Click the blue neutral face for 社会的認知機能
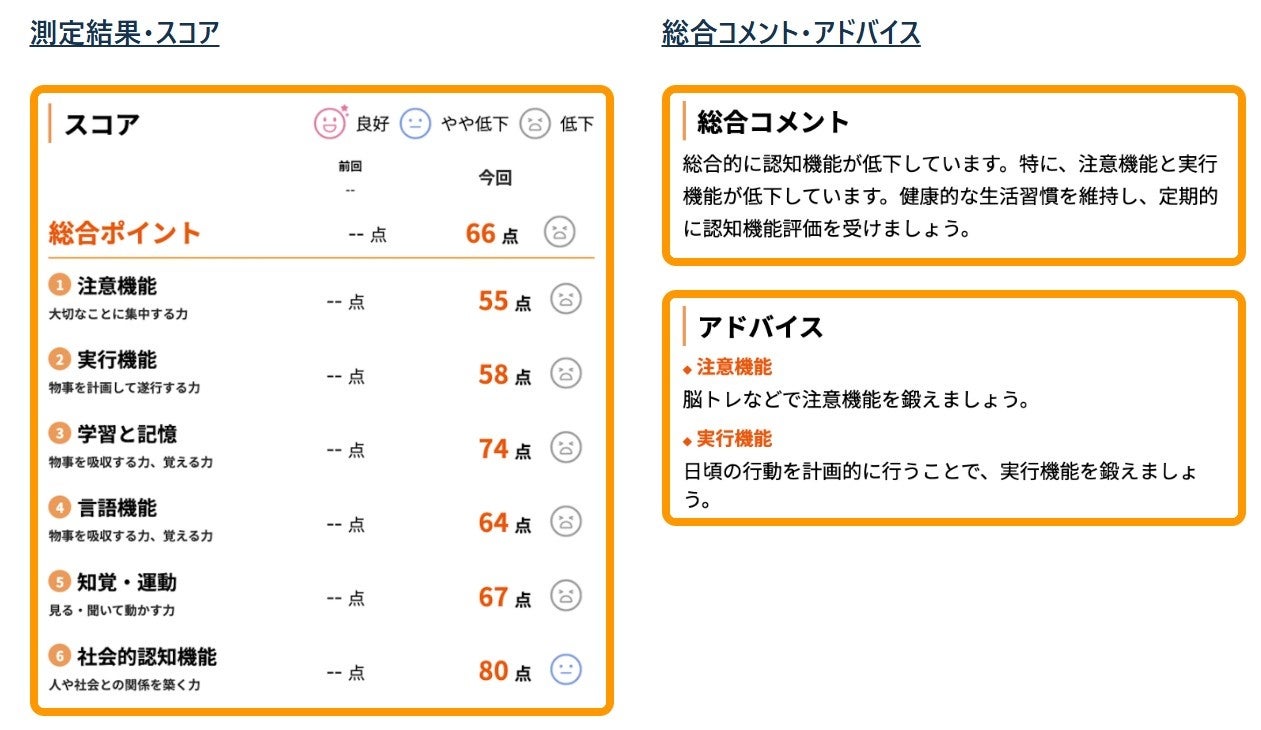 566,669
